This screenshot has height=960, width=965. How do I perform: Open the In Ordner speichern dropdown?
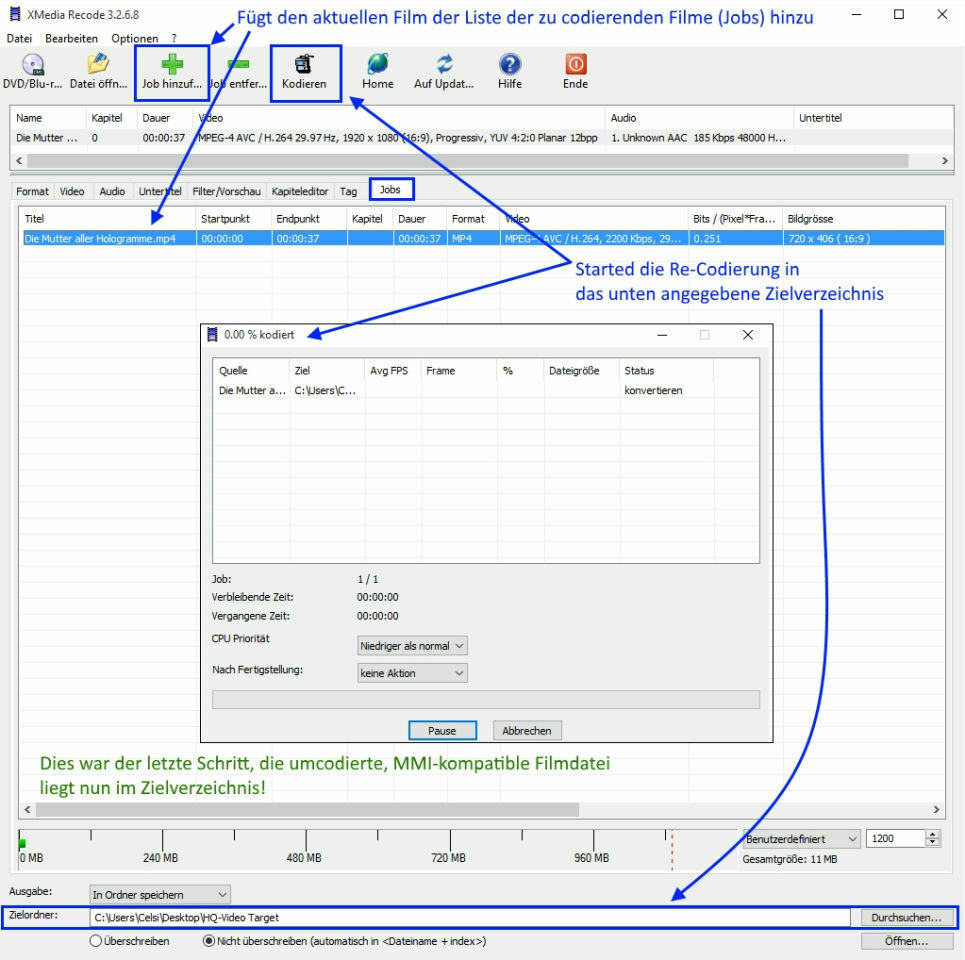[x=160, y=894]
